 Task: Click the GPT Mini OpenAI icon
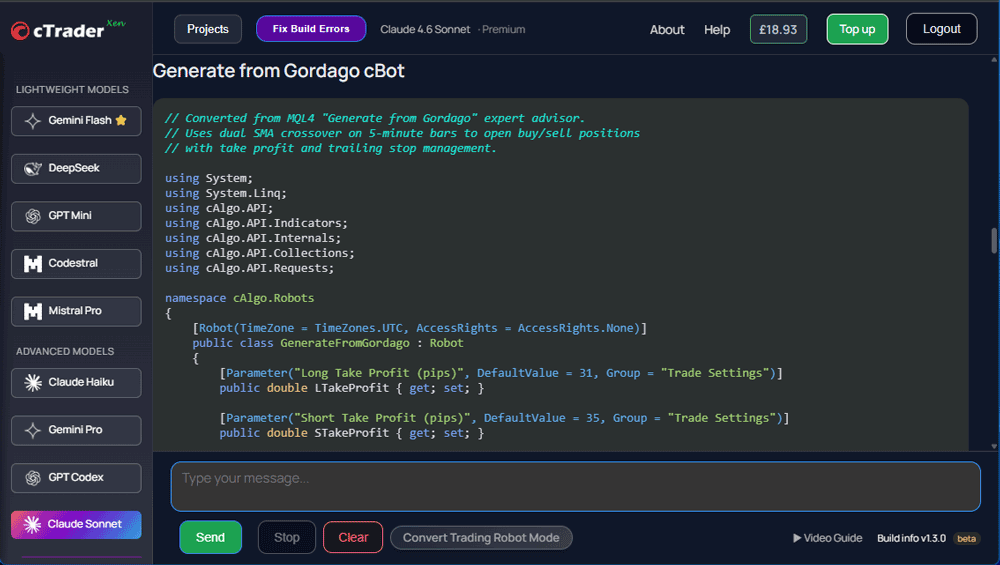tap(33, 216)
